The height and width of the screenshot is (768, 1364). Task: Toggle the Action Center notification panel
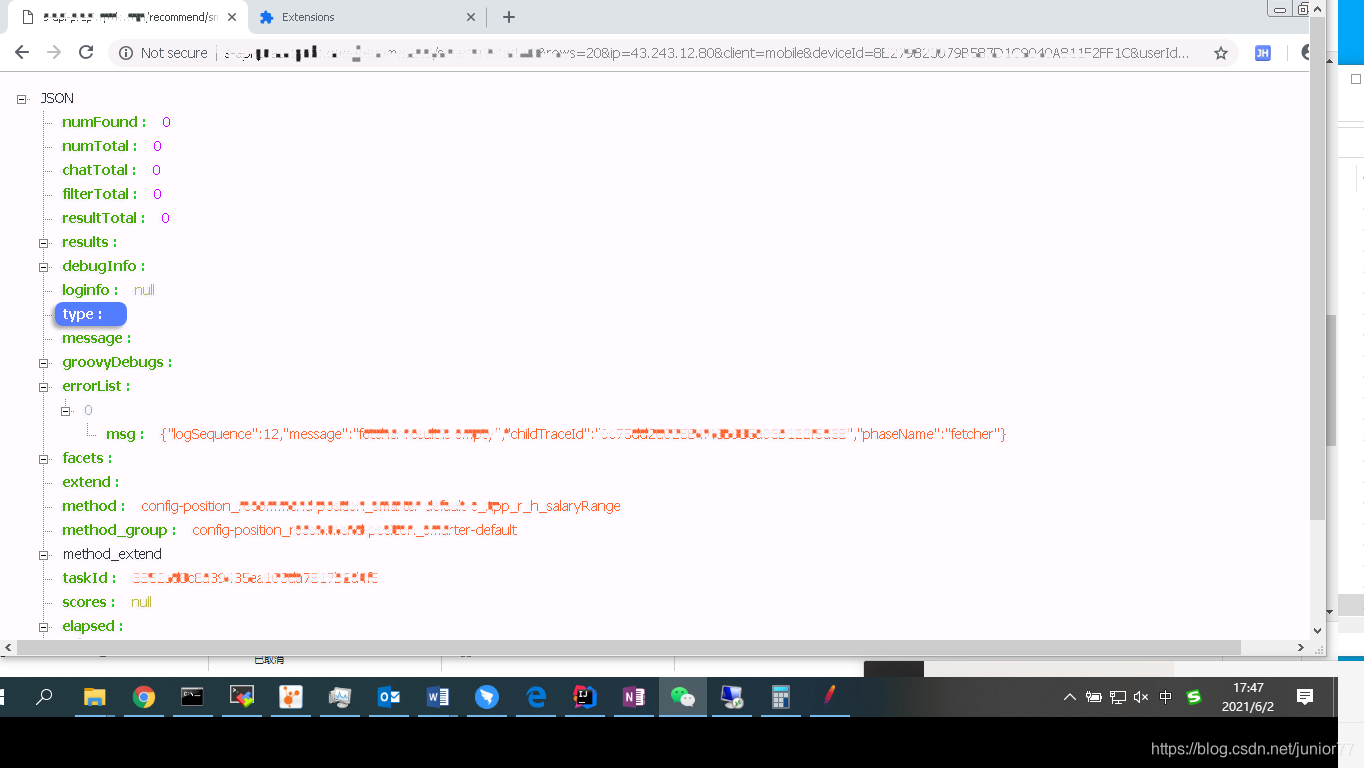point(1305,697)
